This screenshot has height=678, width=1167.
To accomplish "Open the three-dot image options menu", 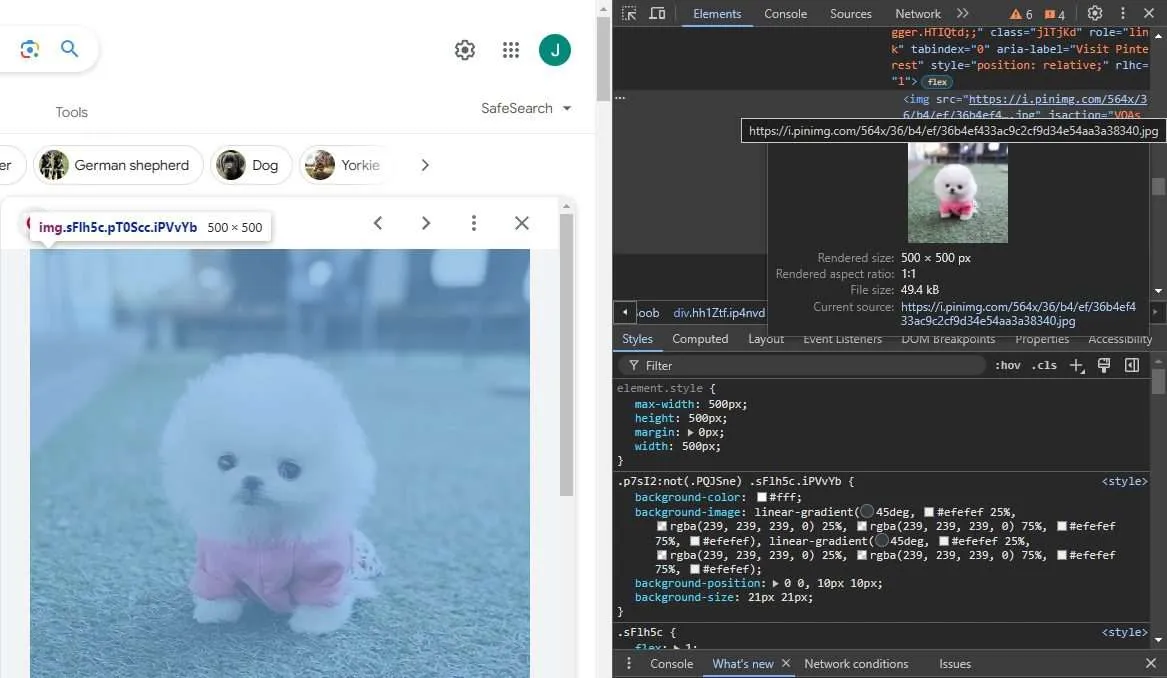I will pyautogui.click(x=473, y=223).
